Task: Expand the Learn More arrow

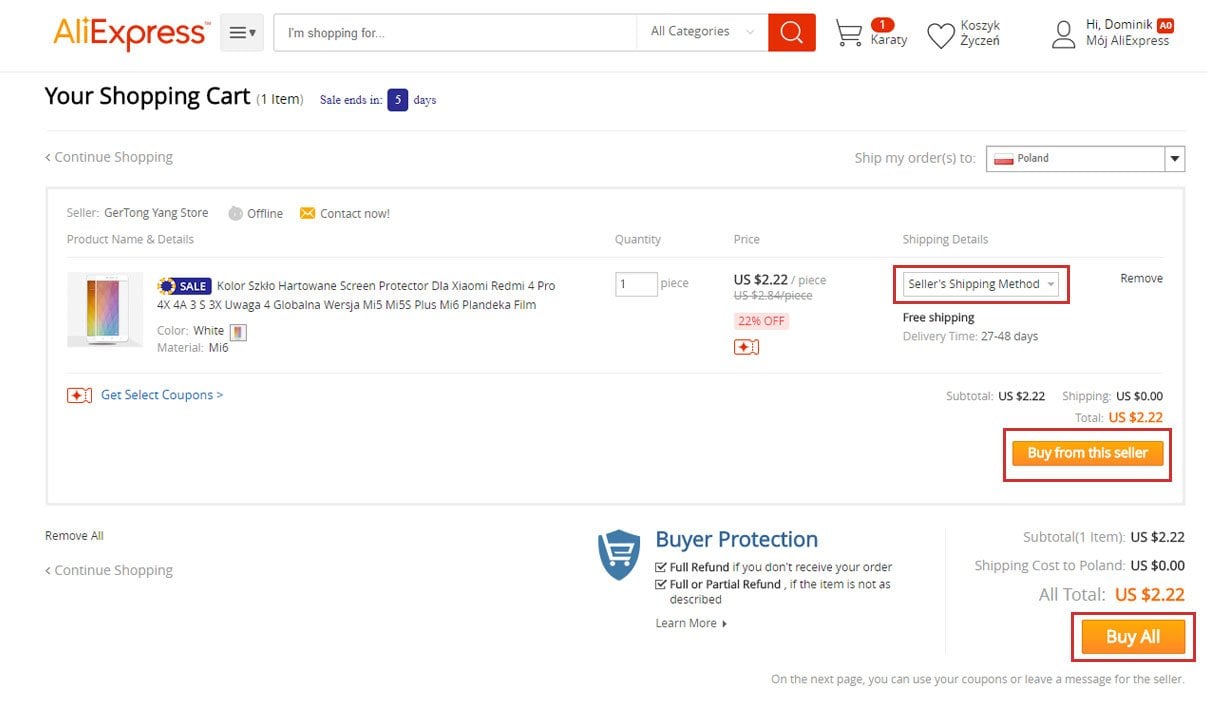Action: point(724,624)
